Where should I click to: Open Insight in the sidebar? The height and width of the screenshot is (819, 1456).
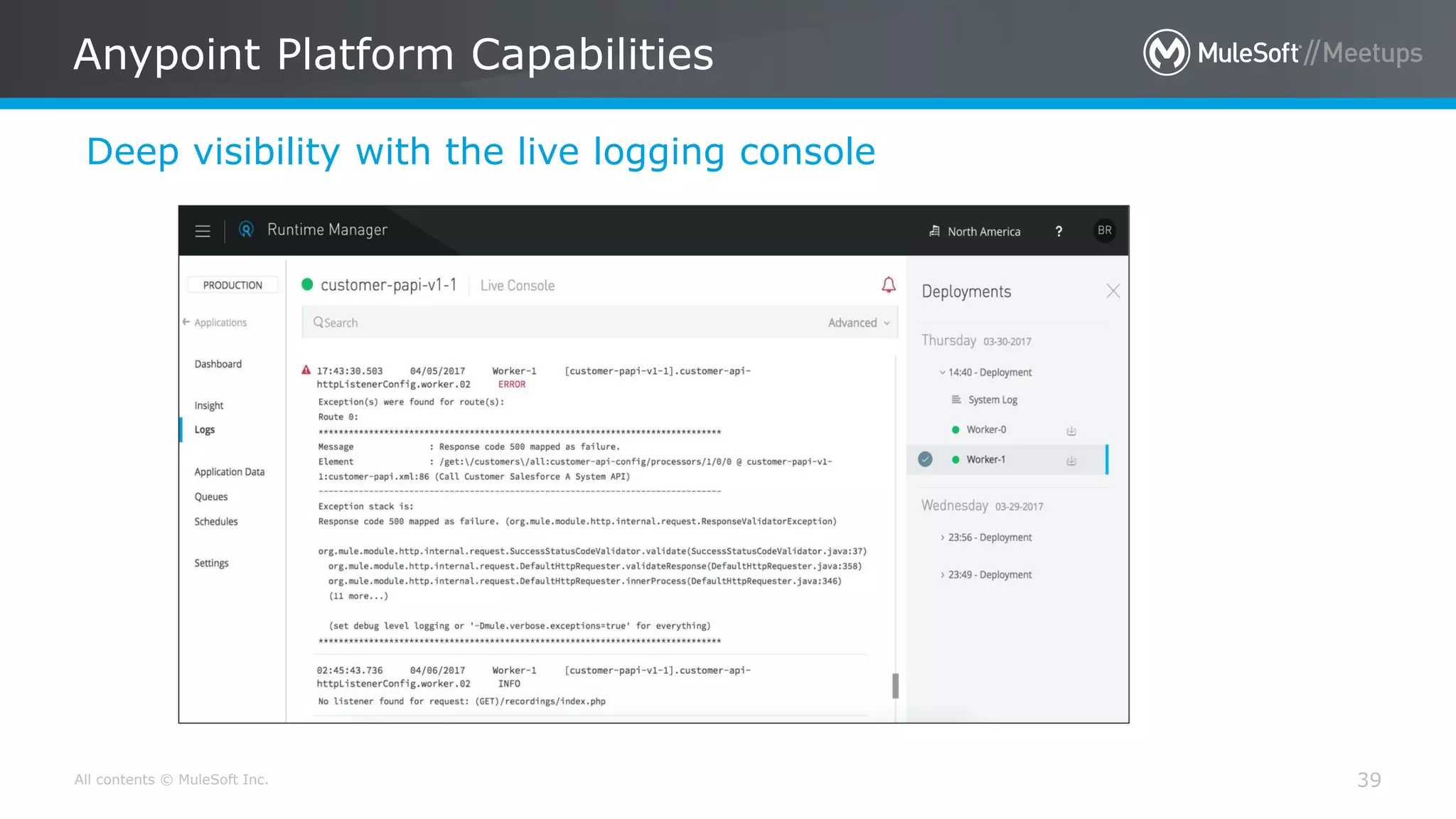pyautogui.click(x=209, y=405)
